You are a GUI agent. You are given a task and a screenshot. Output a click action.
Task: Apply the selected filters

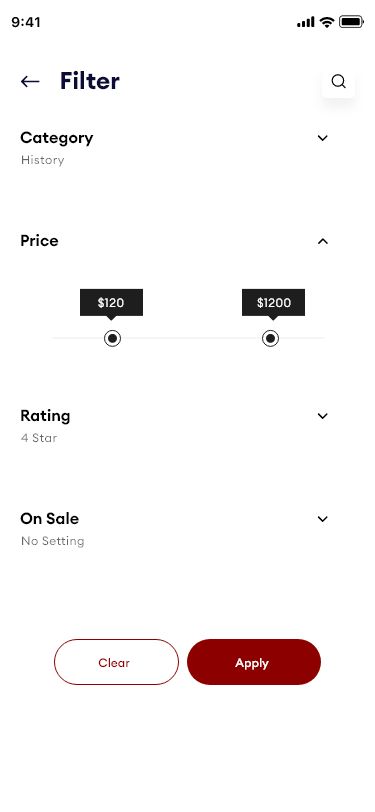254,662
